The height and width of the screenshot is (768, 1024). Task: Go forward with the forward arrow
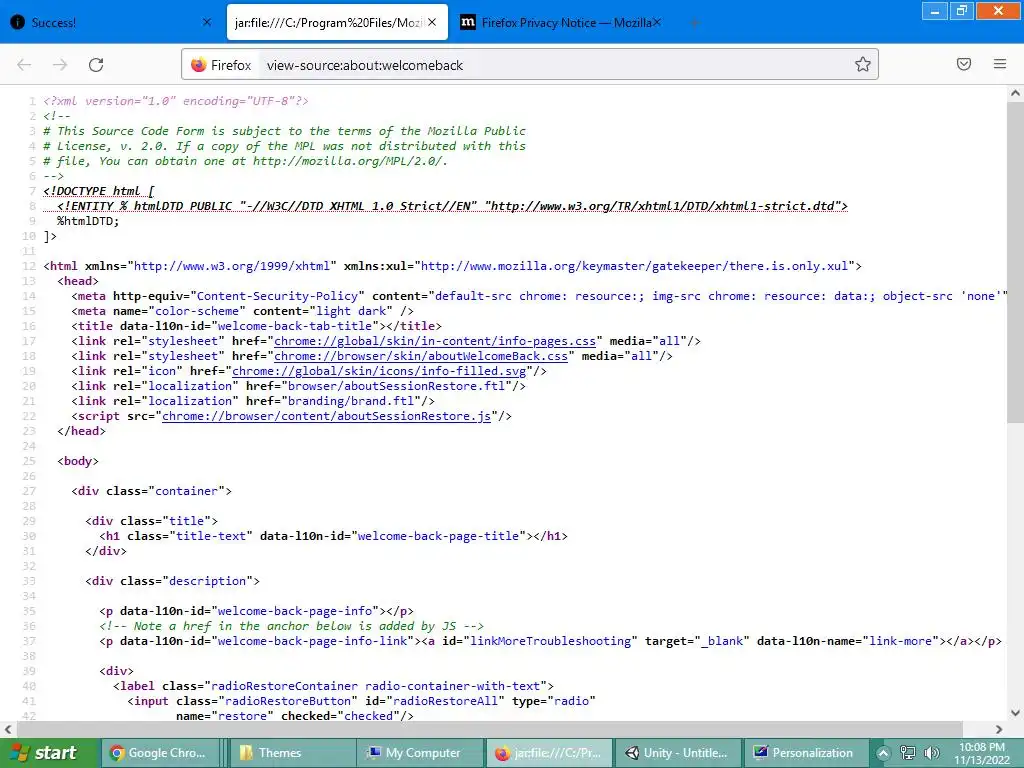click(x=60, y=65)
